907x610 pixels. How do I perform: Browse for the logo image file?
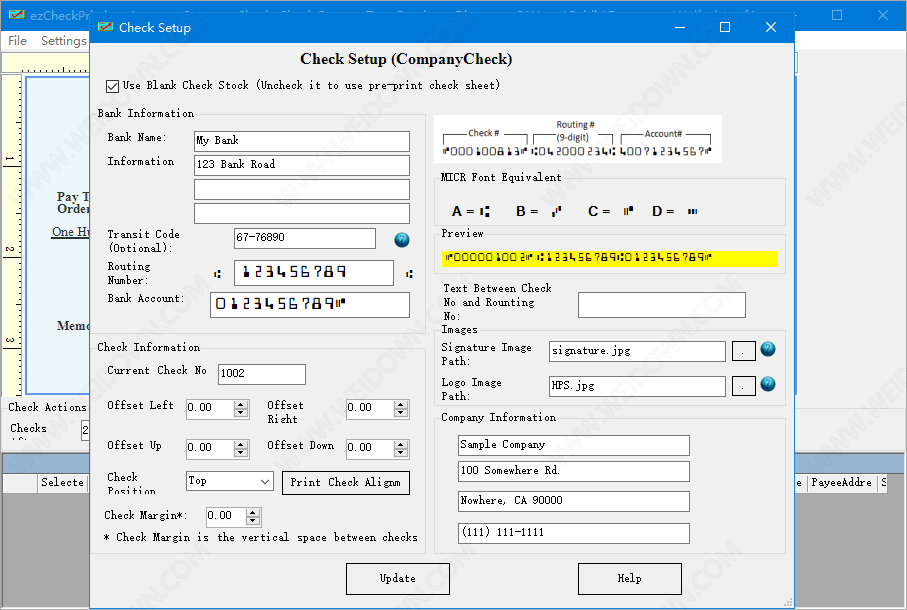pyautogui.click(x=743, y=386)
